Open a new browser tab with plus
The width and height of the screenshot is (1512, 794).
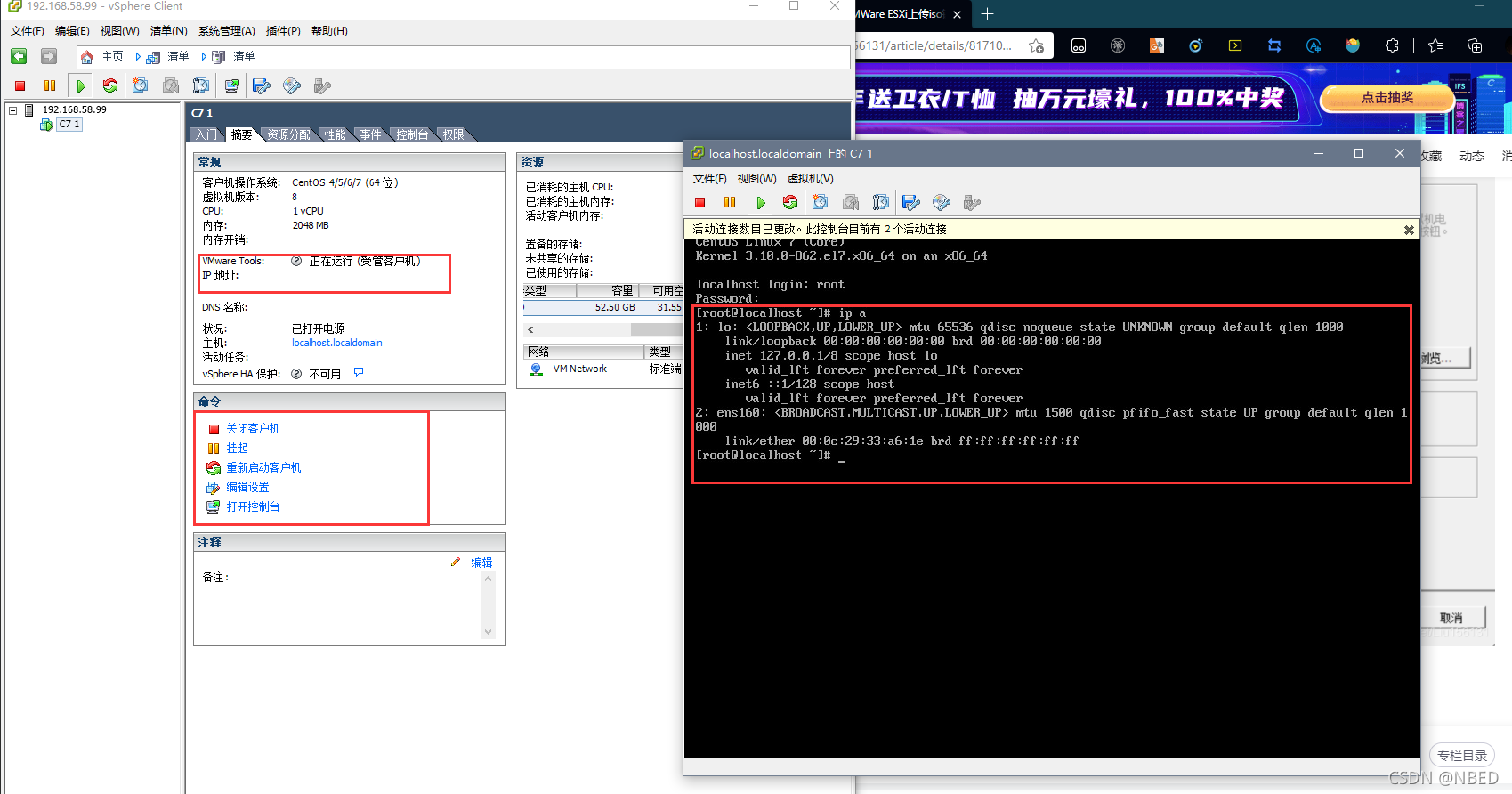pos(987,13)
